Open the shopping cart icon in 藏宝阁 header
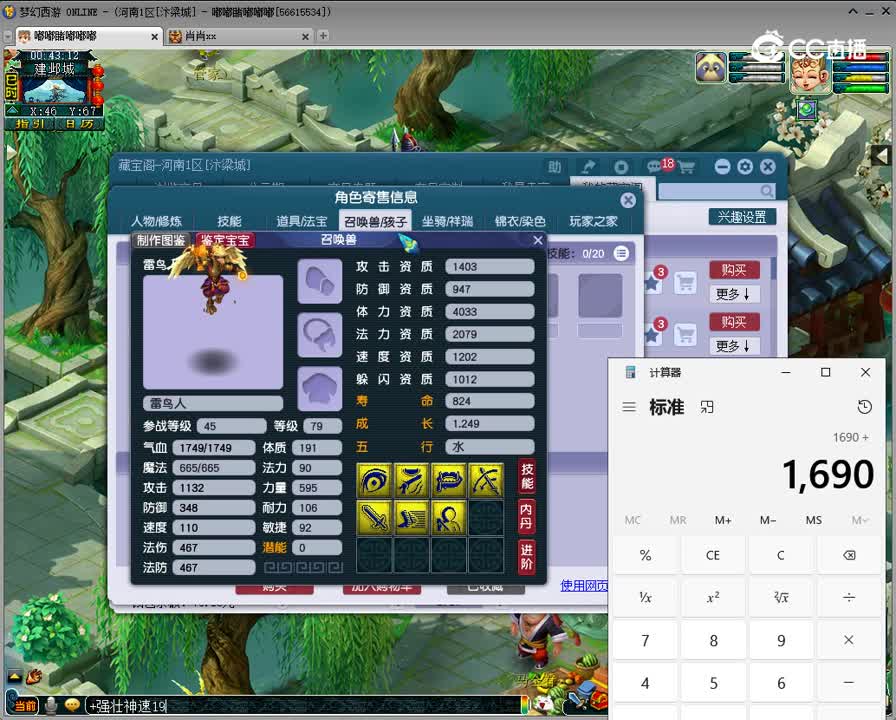Viewport: 896px width, 720px height. pyautogui.click(x=686, y=167)
